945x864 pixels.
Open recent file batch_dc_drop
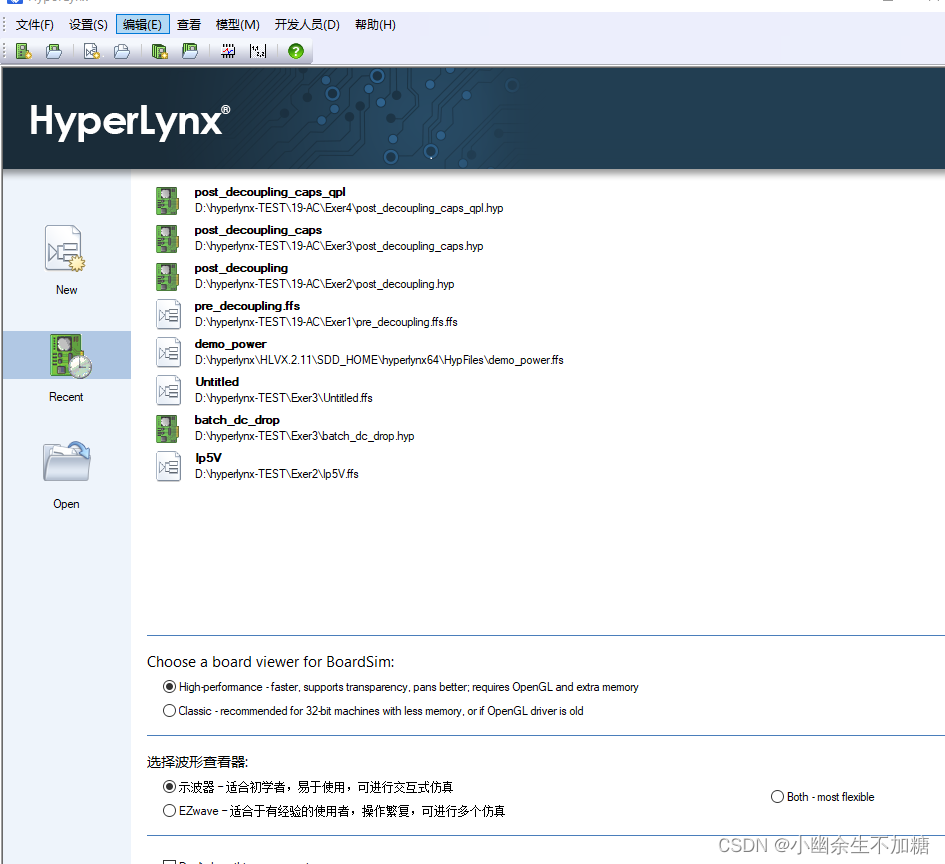point(237,420)
